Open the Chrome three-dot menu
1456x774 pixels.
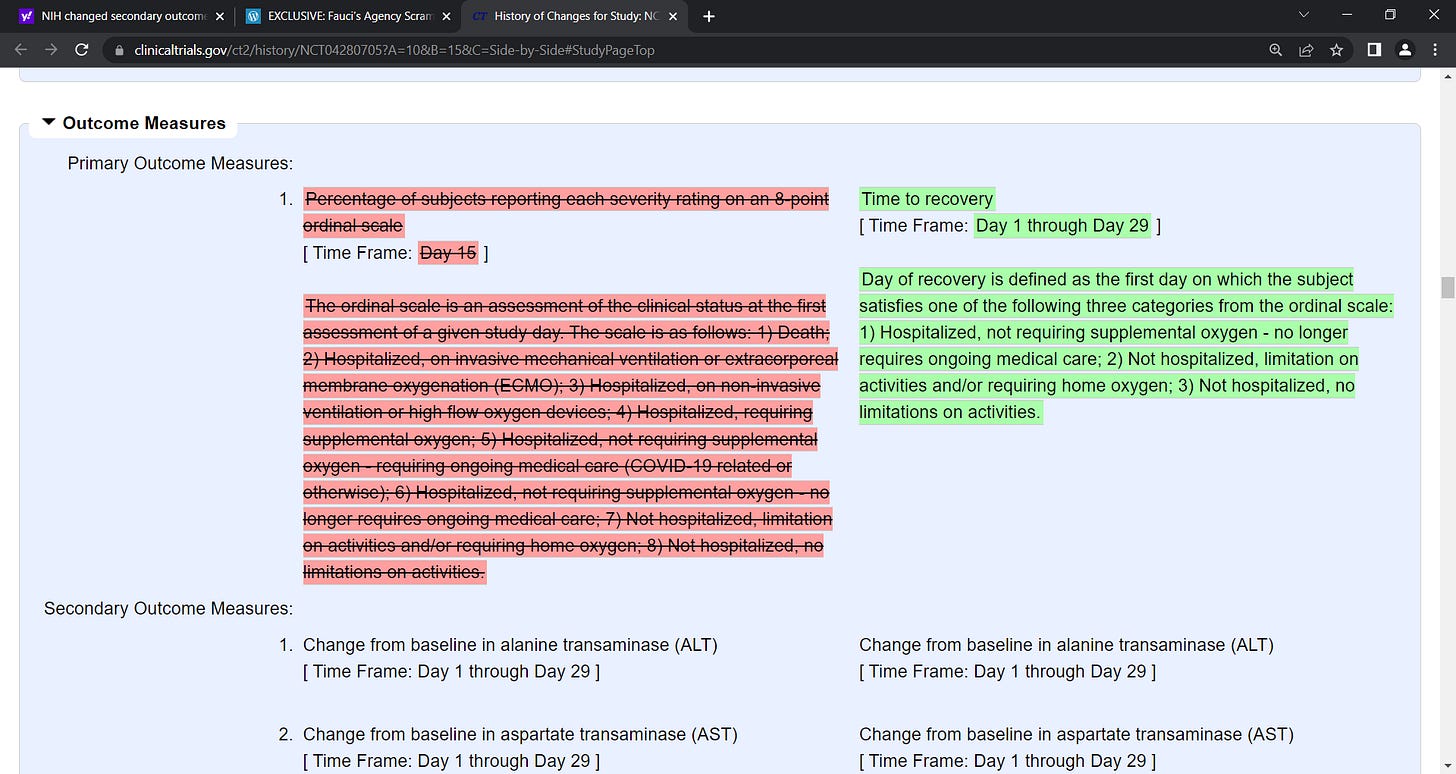click(1435, 50)
